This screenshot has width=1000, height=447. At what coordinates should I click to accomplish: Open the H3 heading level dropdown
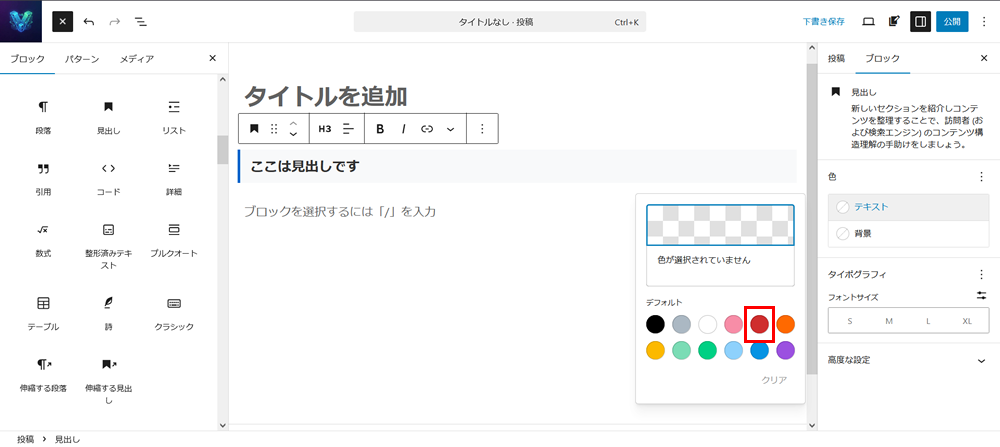click(325, 129)
